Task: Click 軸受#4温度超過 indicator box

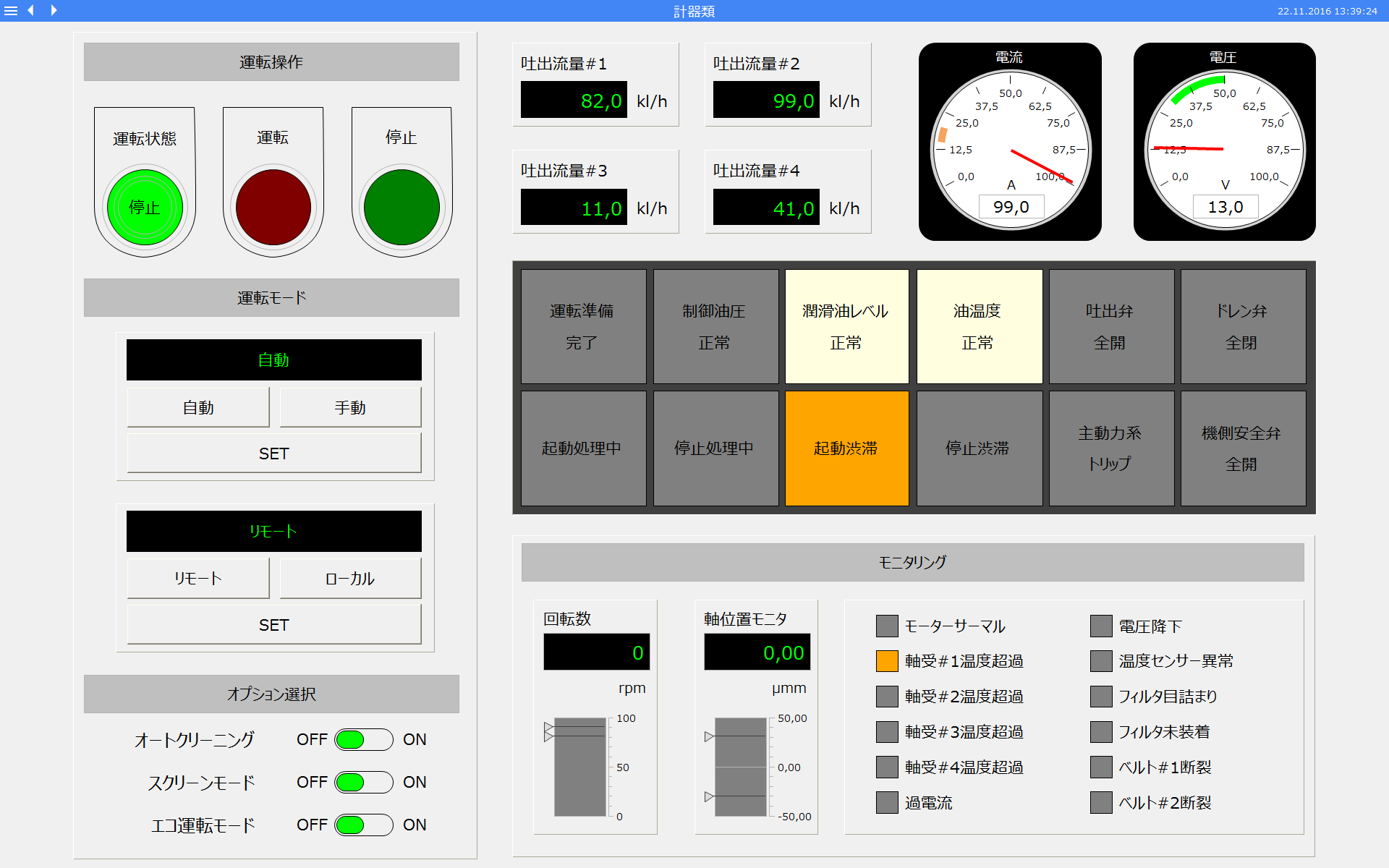Action: point(887,767)
